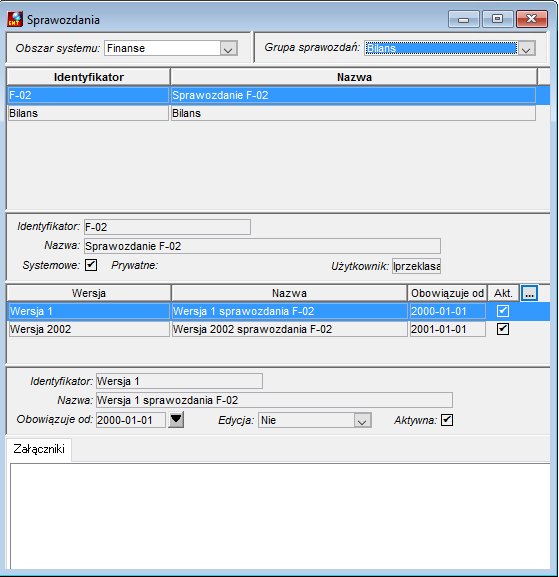
Task: Click the report Identyfikator field containing F-02
Action: [x=167, y=227]
